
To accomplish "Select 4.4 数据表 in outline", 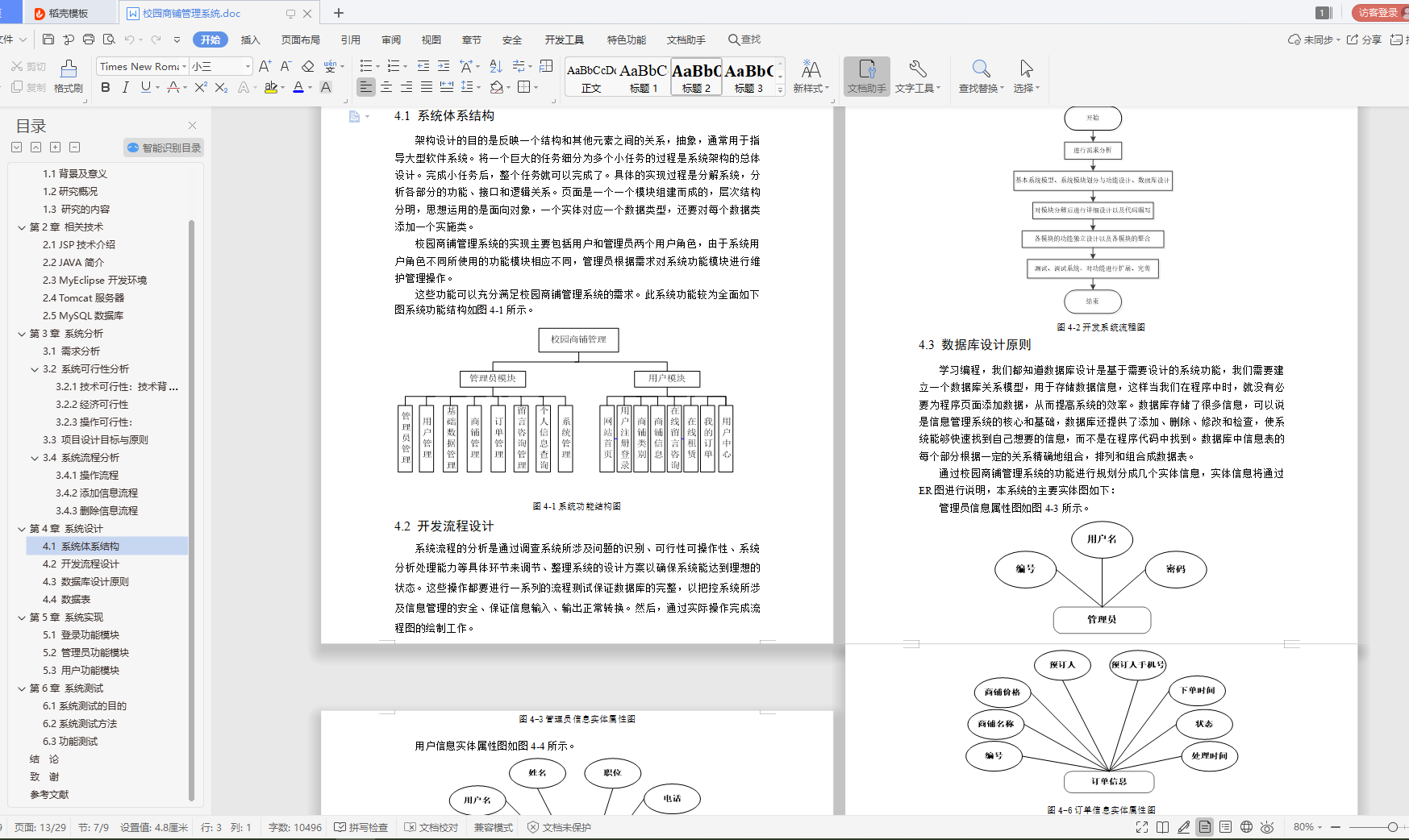I will click(x=66, y=600).
